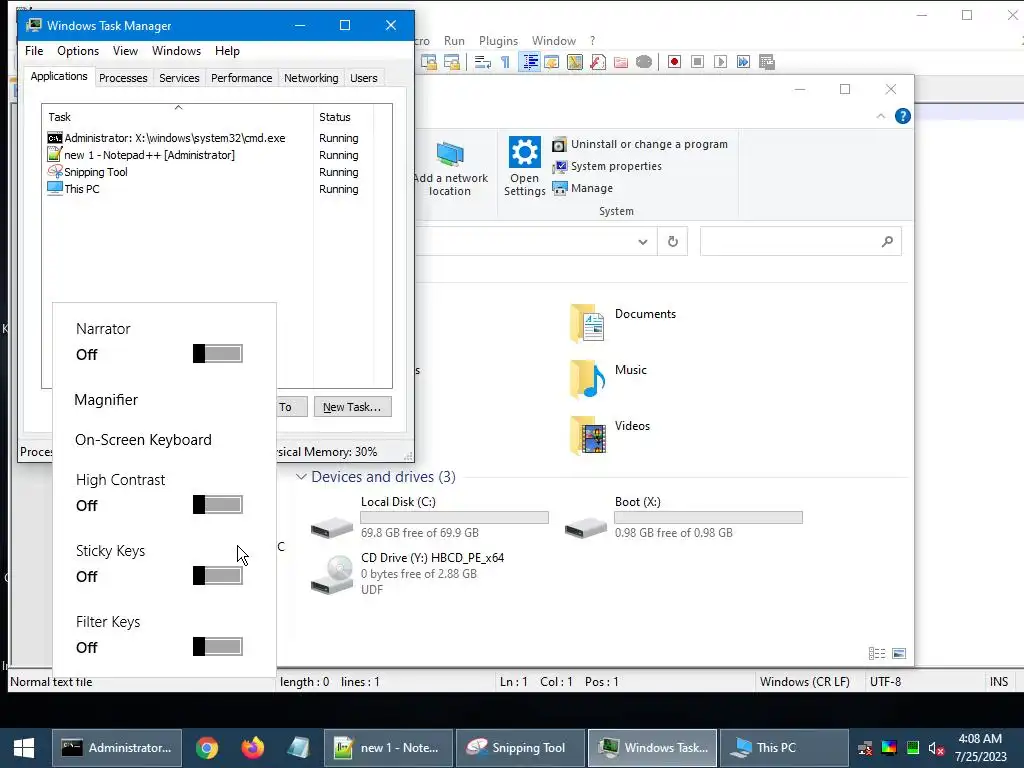The image size is (1024, 768).
Task: Collapse Devices and drives section chevron
Action: tap(301, 477)
